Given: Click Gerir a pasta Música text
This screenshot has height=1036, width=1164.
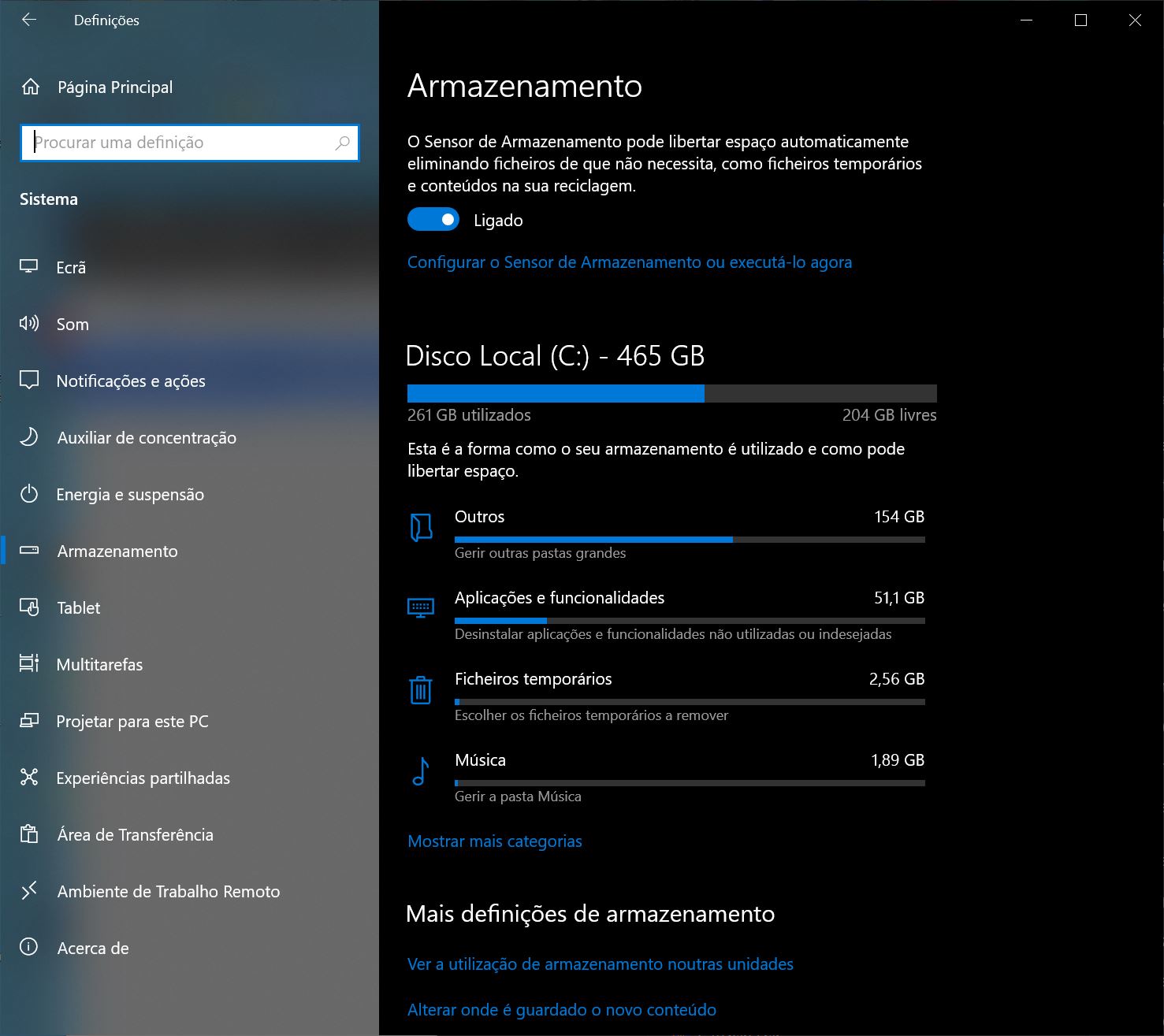Looking at the screenshot, I should pyautogui.click(x=518, y=796).
